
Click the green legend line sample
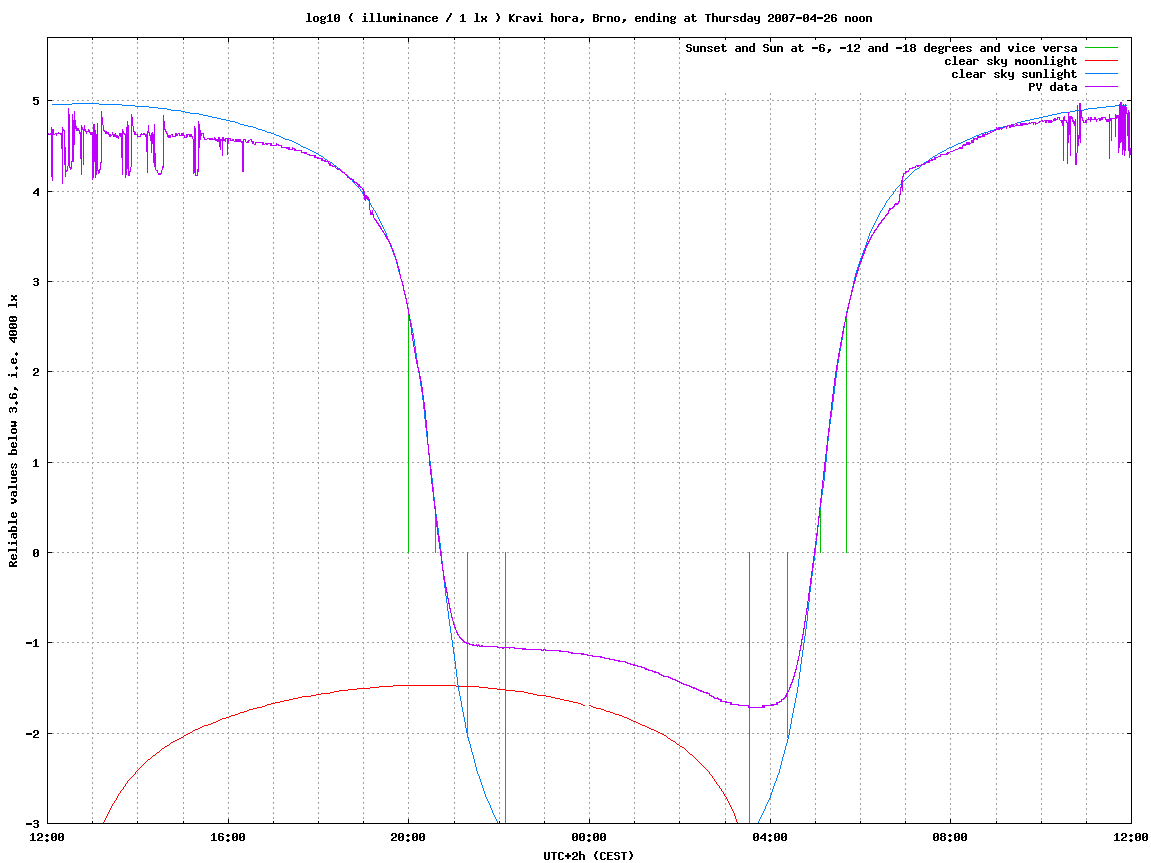coord(1101,48)
